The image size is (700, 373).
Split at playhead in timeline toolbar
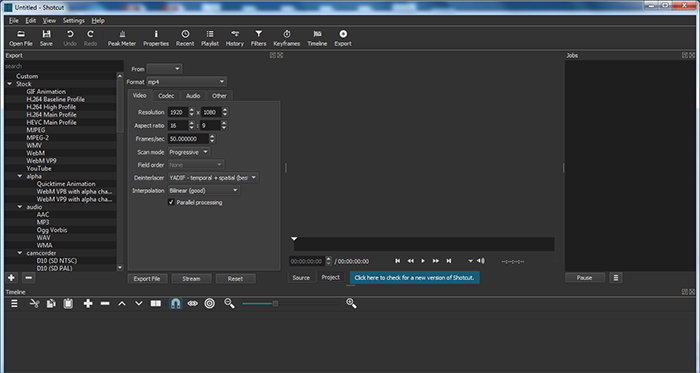click(x=155, y=303)
